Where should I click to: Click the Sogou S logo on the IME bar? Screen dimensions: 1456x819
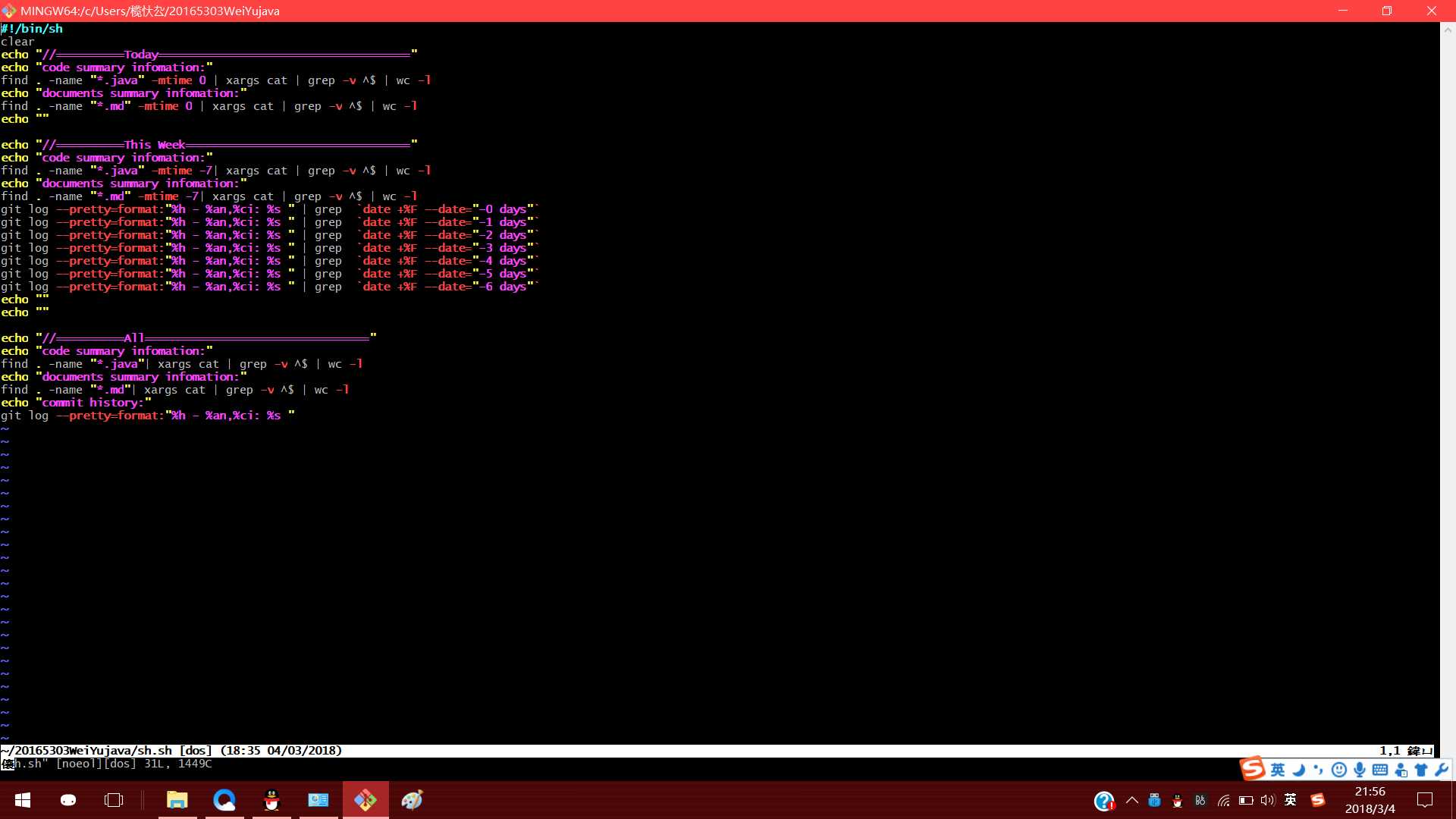[x=1253, y=768]
